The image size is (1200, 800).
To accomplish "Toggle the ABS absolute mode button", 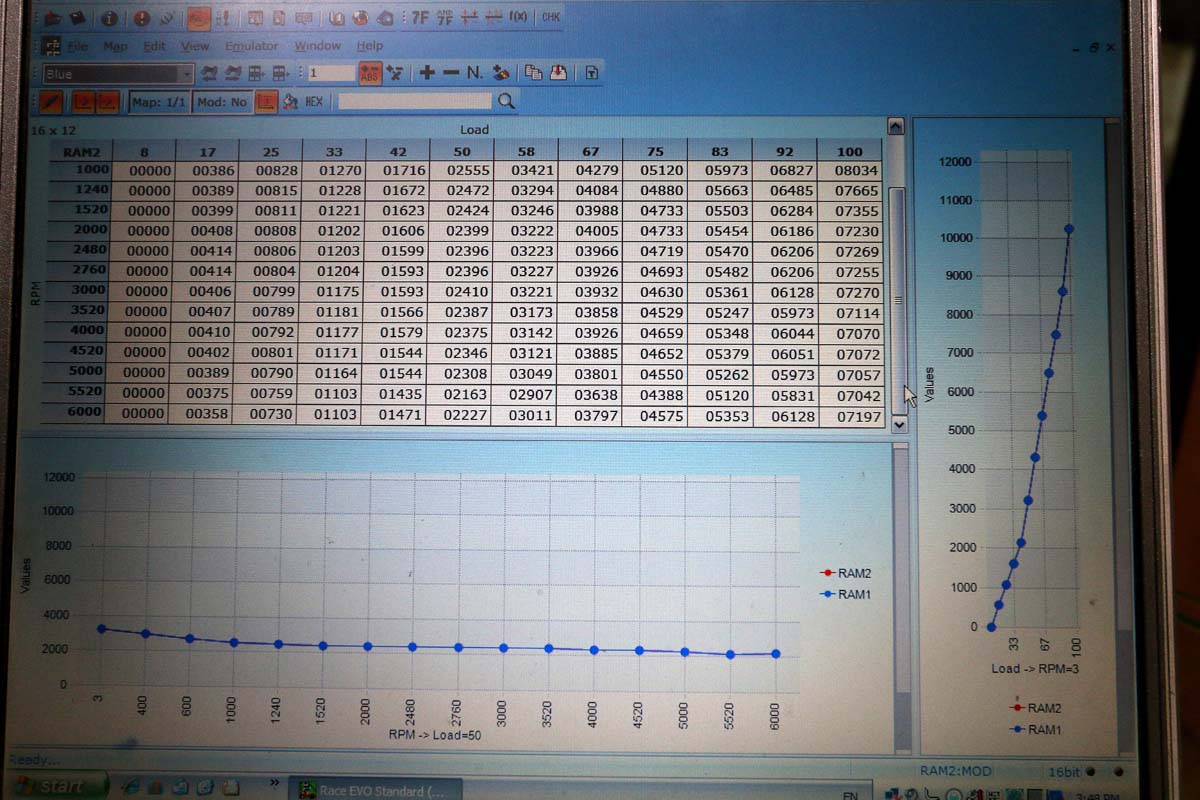I will (x=370, y=73).
